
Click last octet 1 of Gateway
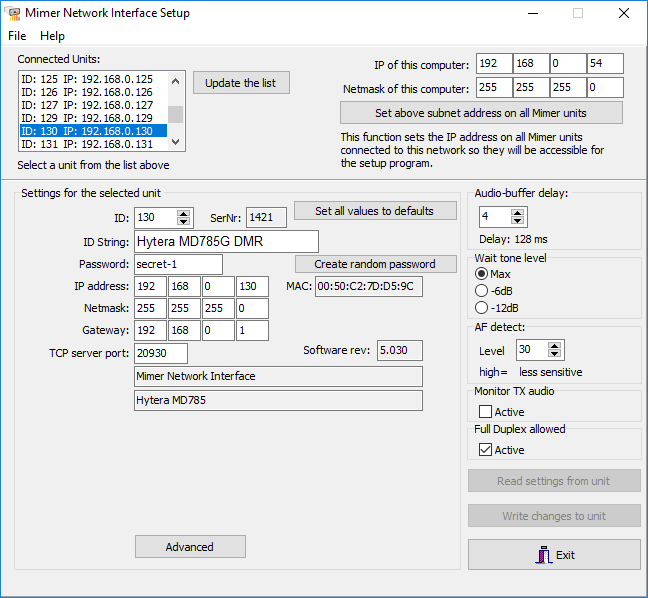[252, 331]
